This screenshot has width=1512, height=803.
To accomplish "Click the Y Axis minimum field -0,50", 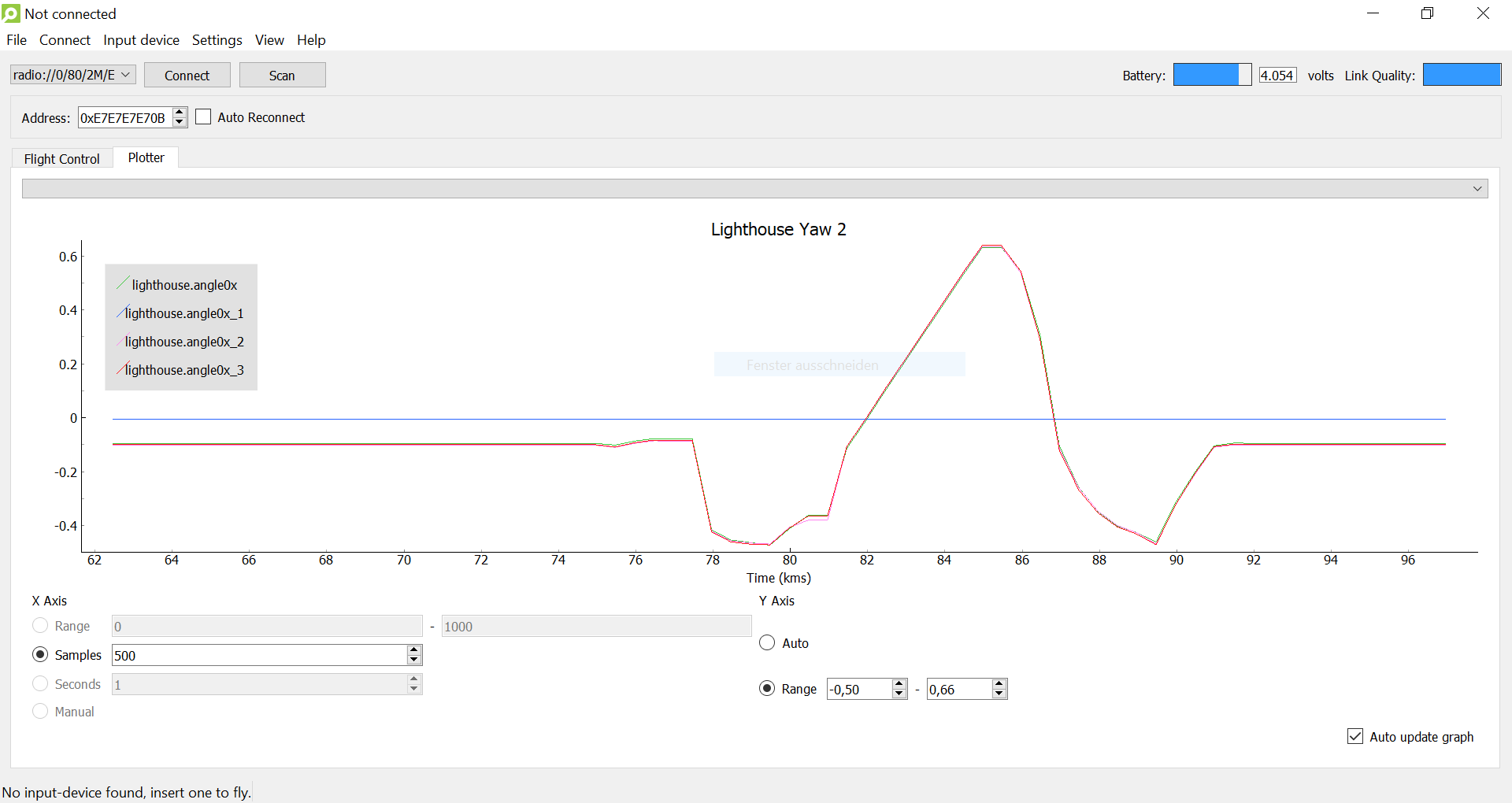I will point(859,689).
